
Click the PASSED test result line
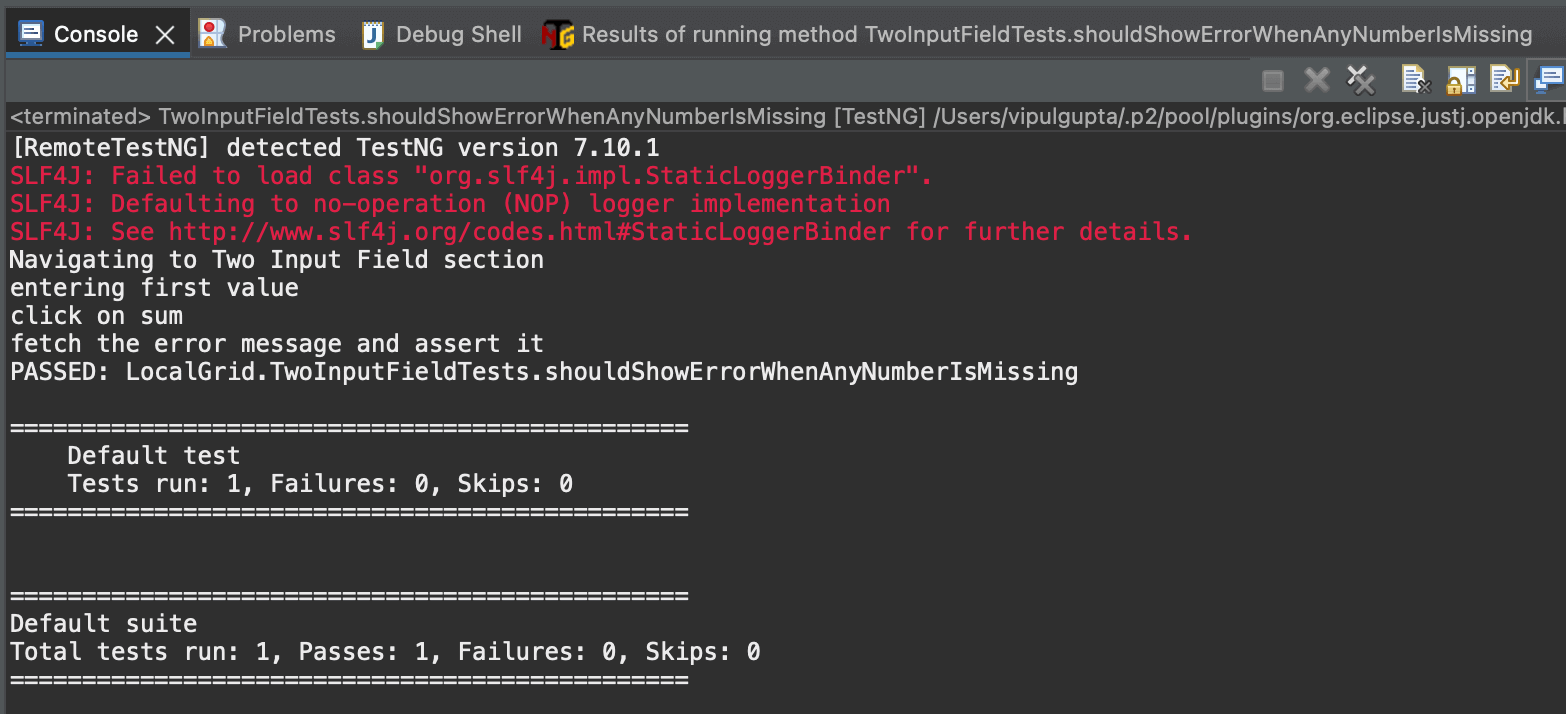[543, 372]
